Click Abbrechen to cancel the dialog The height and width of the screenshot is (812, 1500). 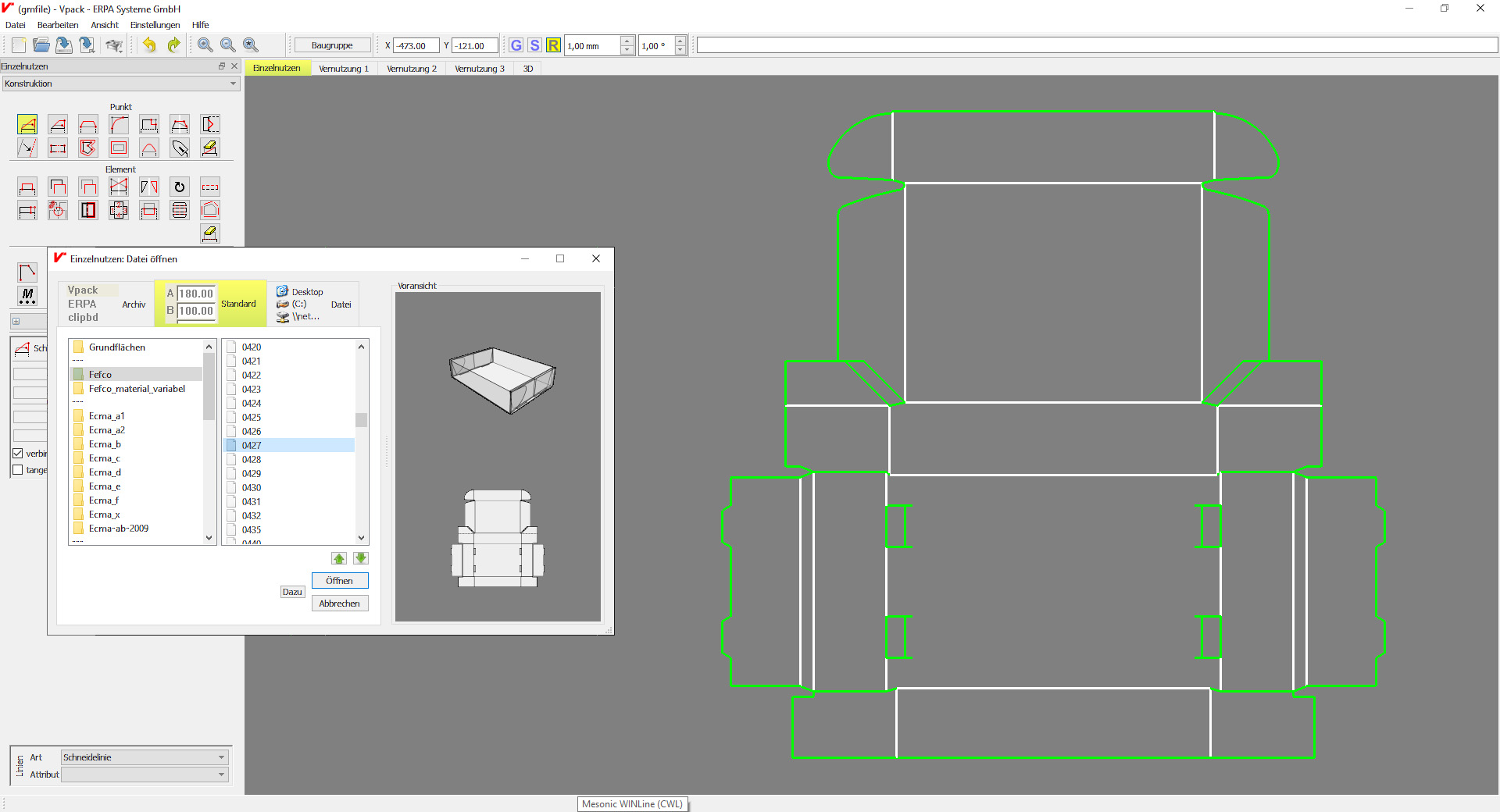(340, 604)
